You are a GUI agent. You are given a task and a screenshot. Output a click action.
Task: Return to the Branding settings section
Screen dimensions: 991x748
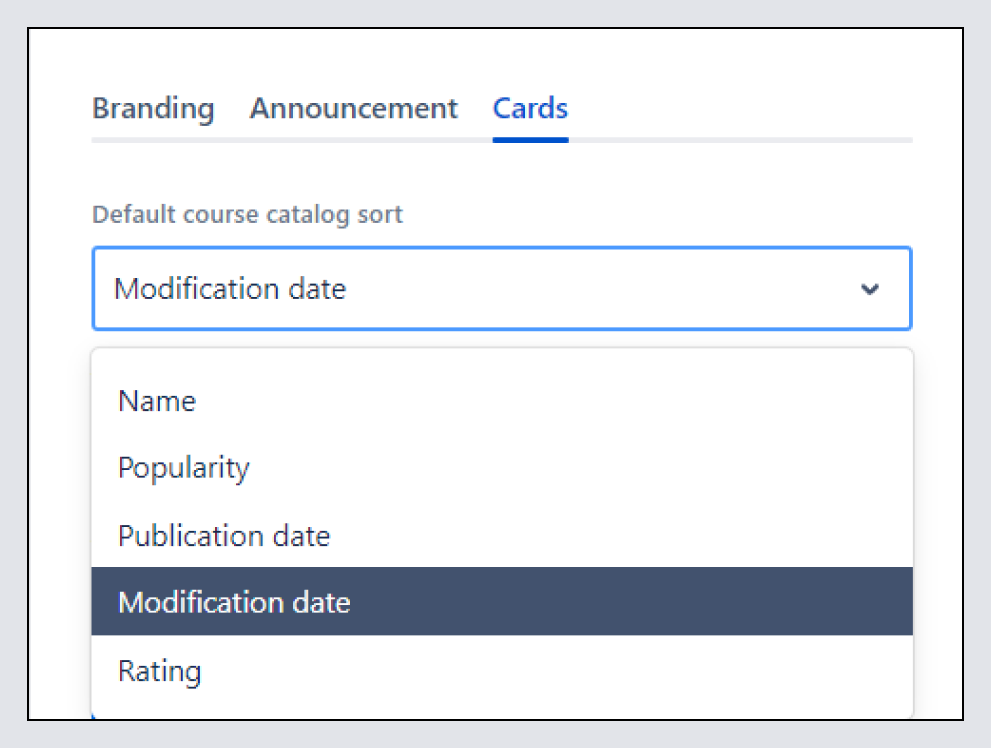click(153, 108)
